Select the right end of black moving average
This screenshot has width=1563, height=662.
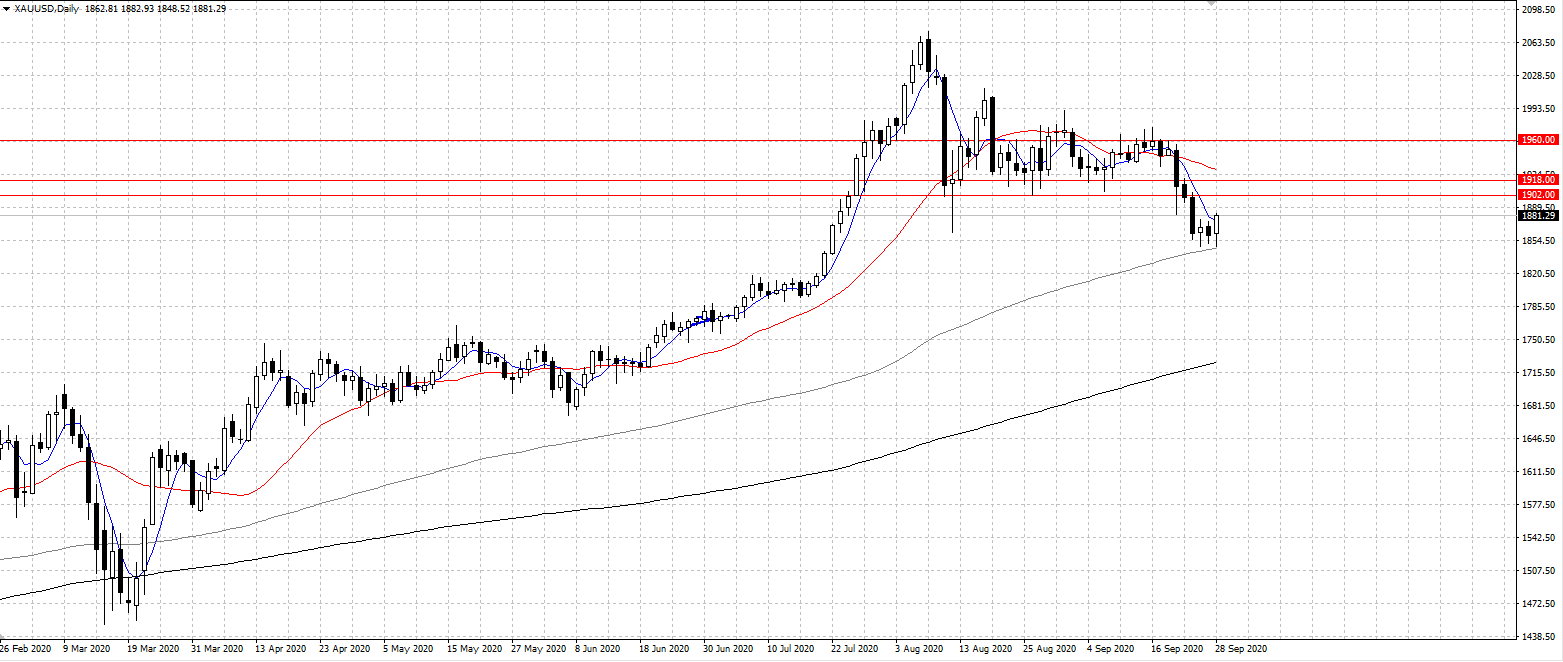1214,363
